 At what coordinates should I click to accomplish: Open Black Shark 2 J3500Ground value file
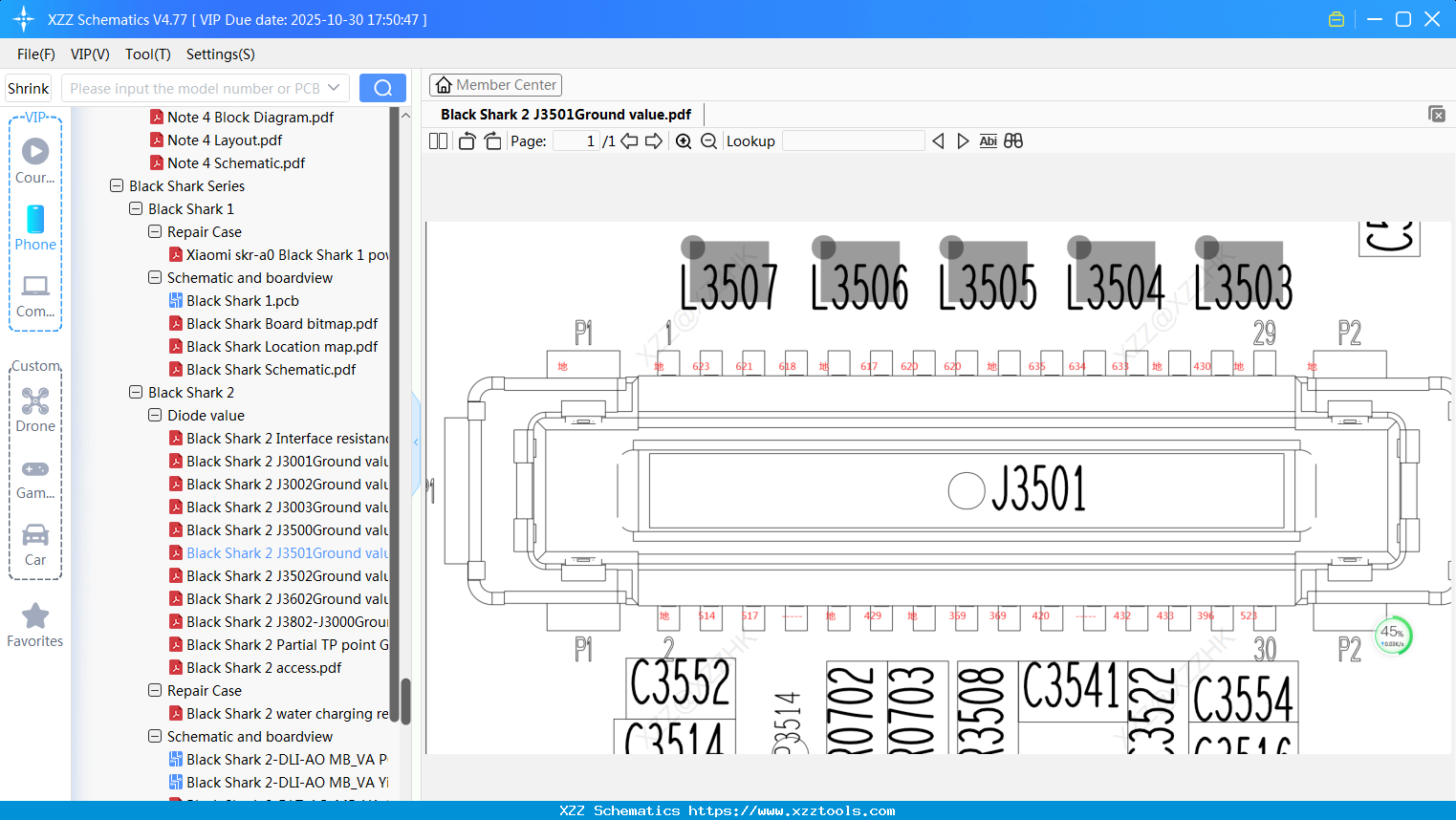[x=287, y=530]
